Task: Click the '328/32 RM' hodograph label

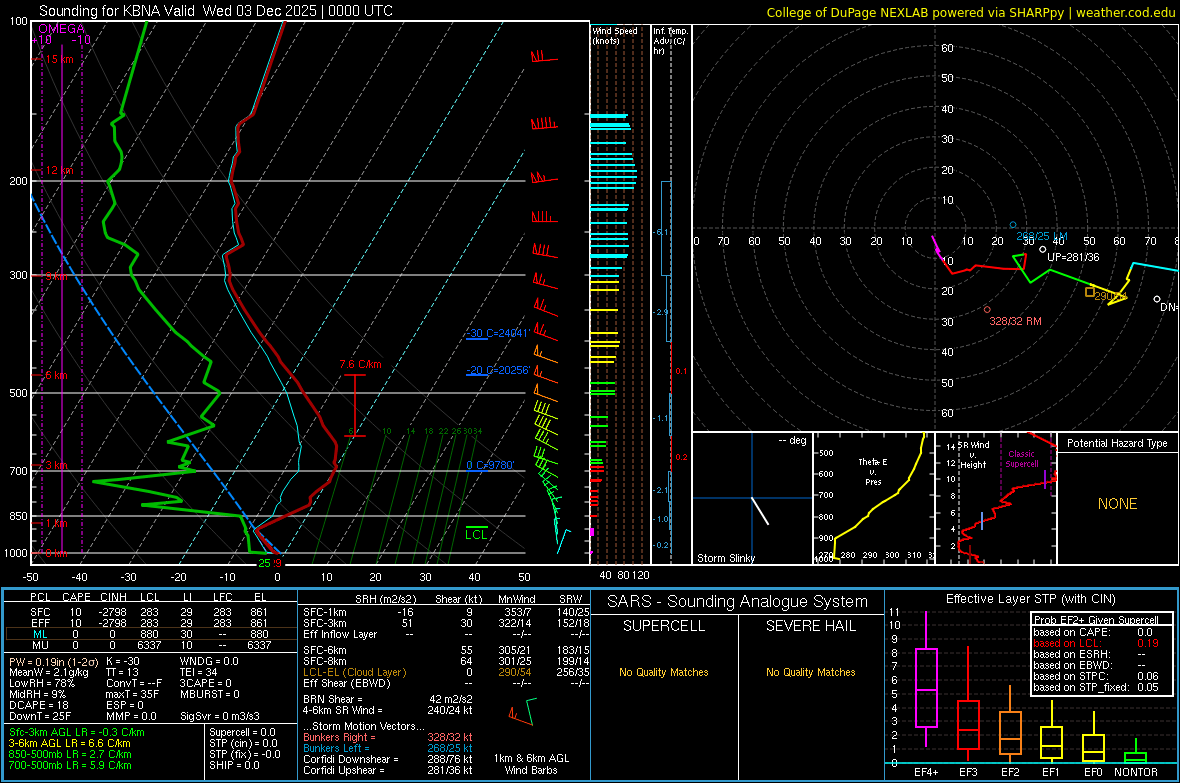Action: coord(1015,321)
